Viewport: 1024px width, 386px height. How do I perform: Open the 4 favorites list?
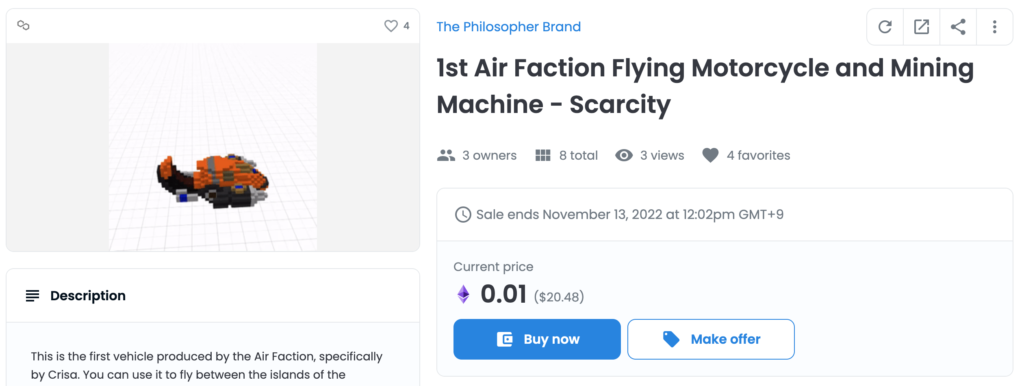758,155
